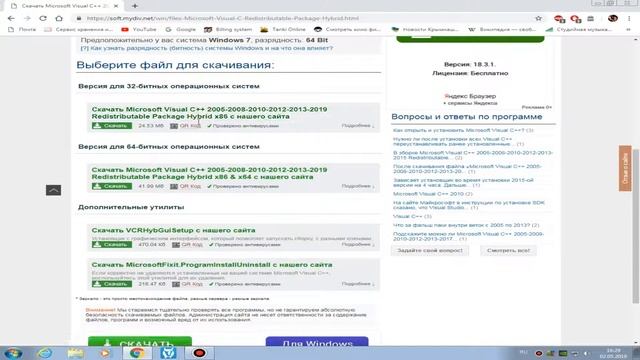Bookmark this page with the star icon

point(538,18)
